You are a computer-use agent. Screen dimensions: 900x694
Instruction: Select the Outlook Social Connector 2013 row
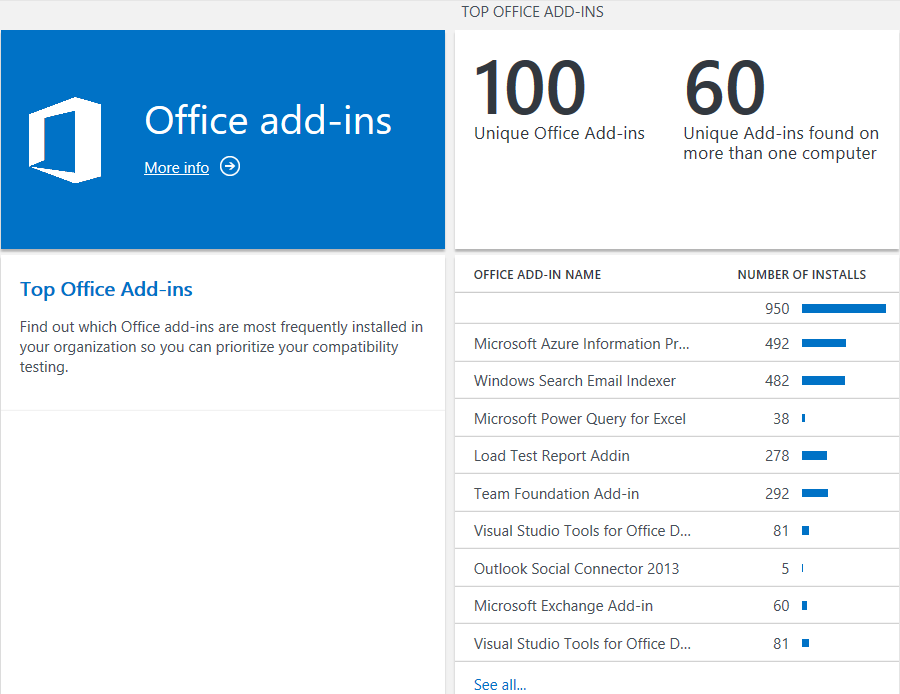(x=677, y=568)
